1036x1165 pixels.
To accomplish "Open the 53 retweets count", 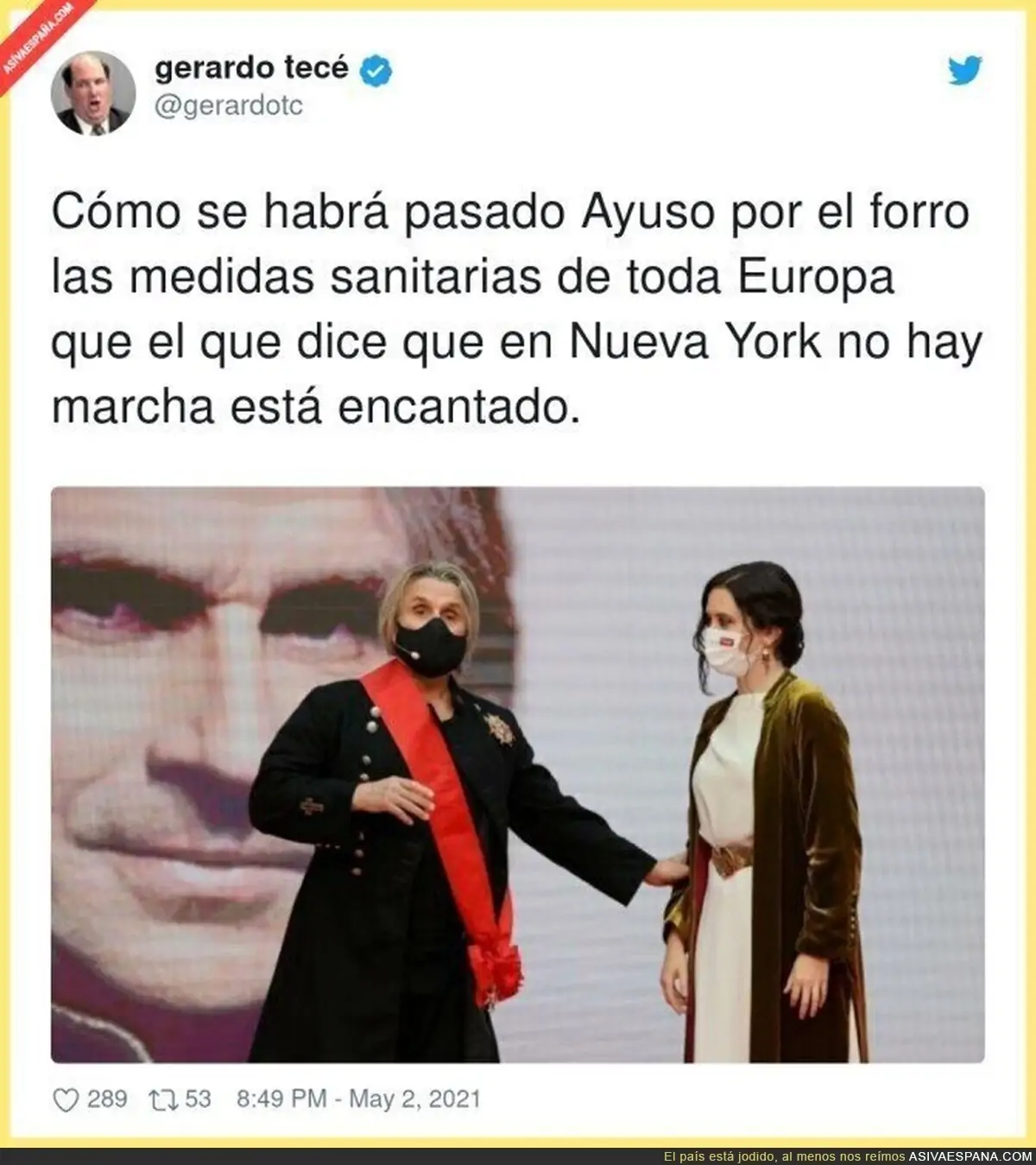I will point(198,1099).
